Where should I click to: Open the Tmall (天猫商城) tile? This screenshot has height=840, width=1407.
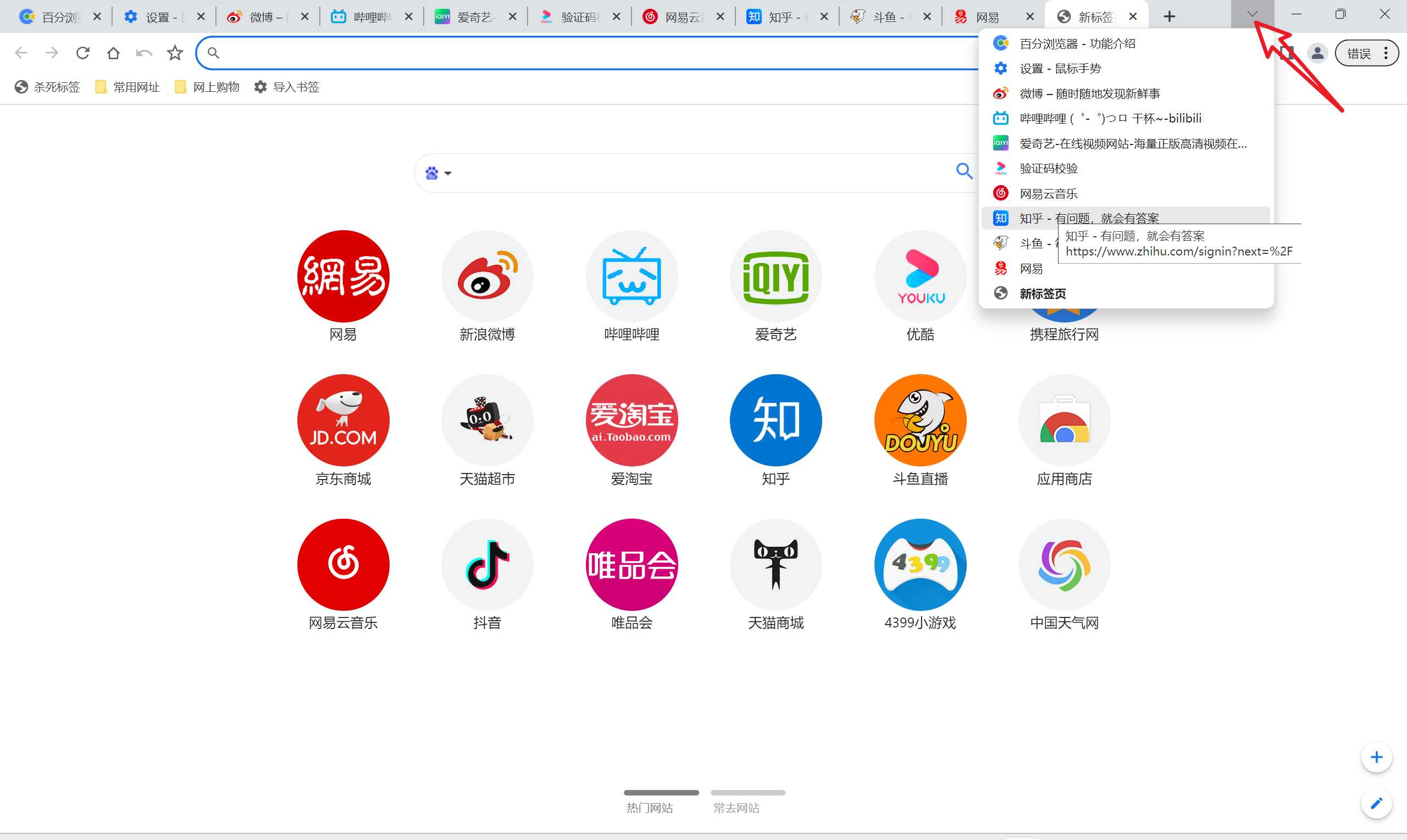coord(775,564)
